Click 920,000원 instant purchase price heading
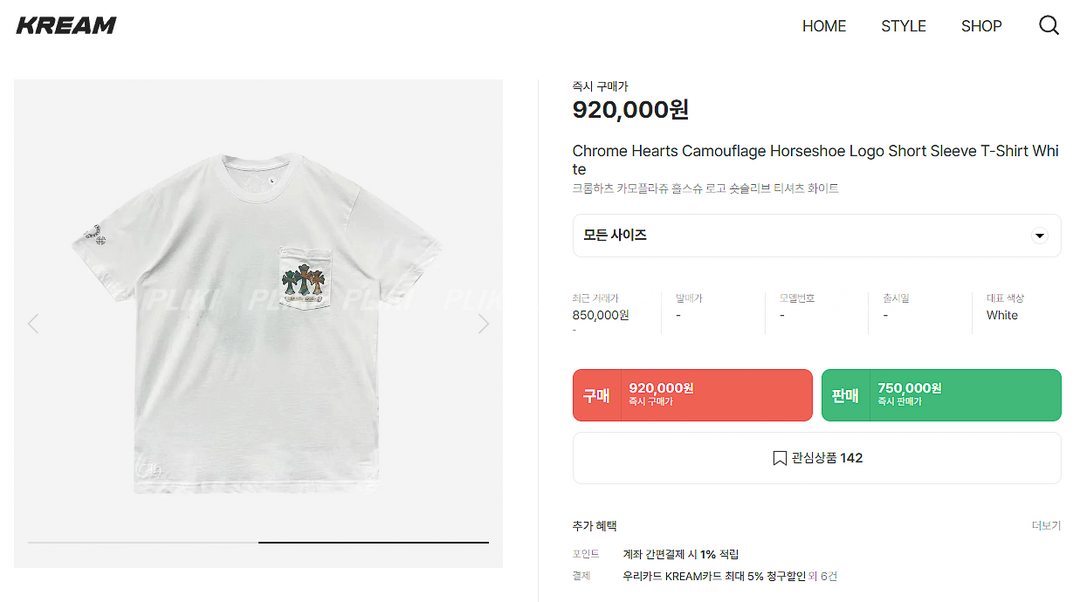Screen dimensions: 1080x602 coord(630,110)
